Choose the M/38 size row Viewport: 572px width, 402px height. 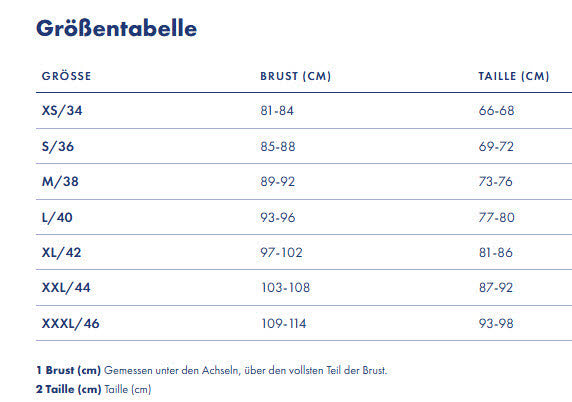(304, 182)
